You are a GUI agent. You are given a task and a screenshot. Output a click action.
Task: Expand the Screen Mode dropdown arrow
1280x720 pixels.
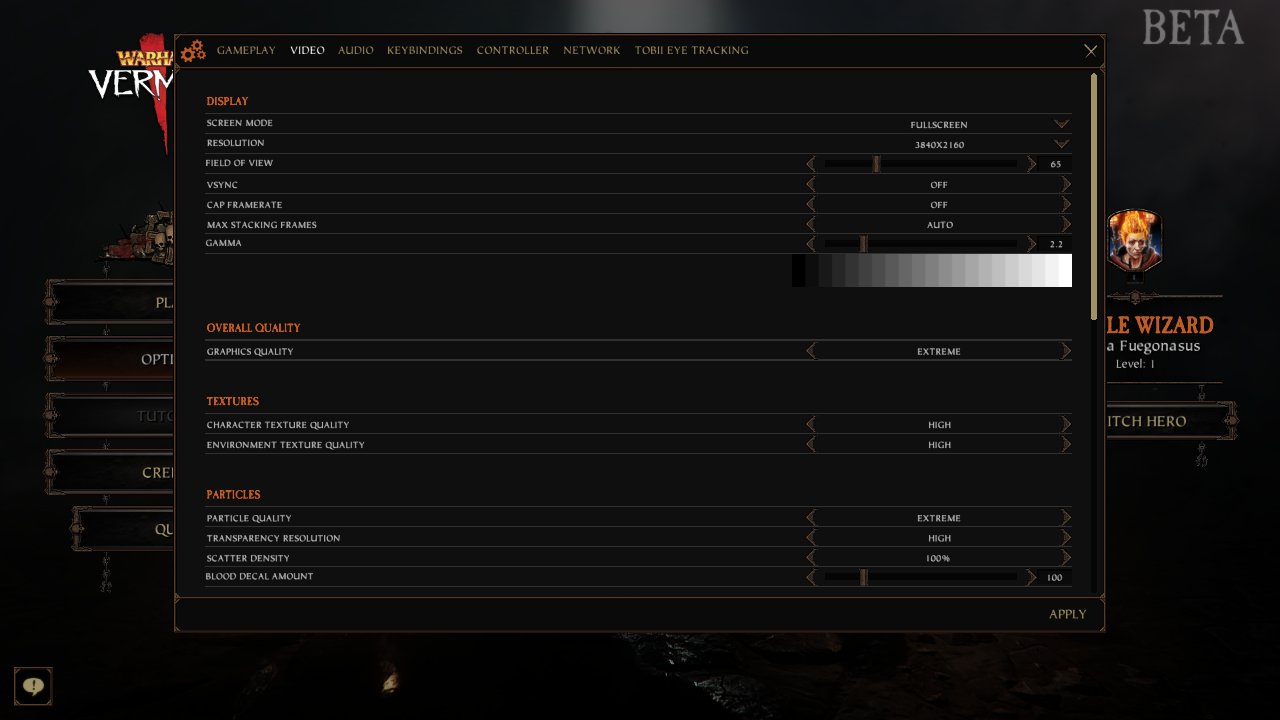[x=1061, y=124]
